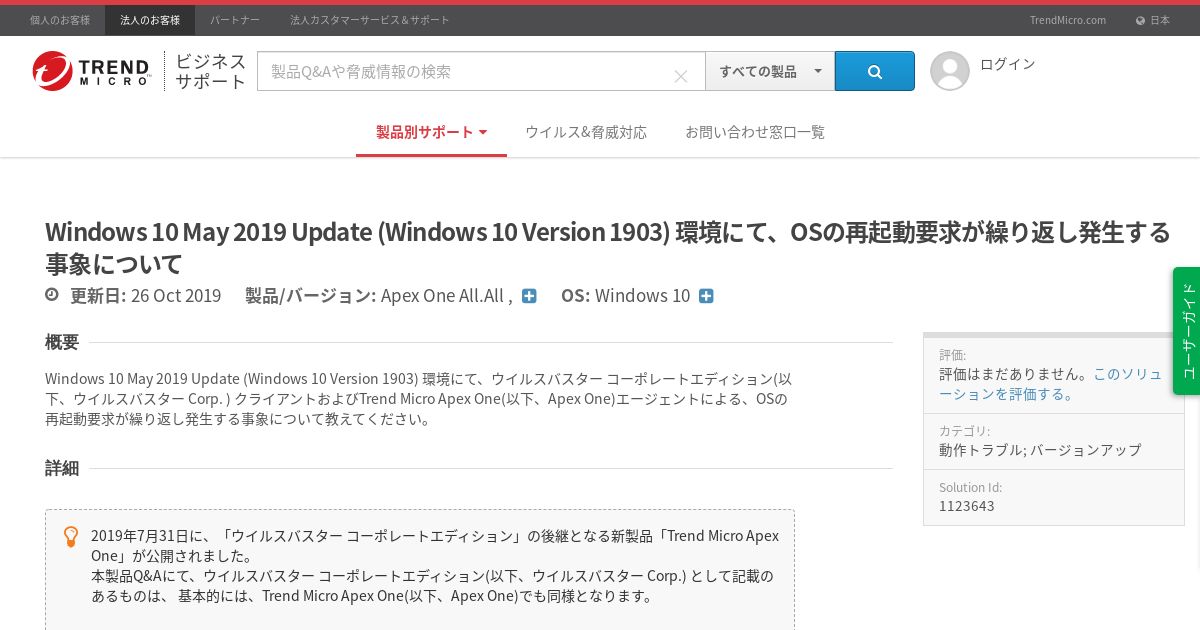Open the すべての製品 dropdown

pyautogui.click(x=770, y=71)
